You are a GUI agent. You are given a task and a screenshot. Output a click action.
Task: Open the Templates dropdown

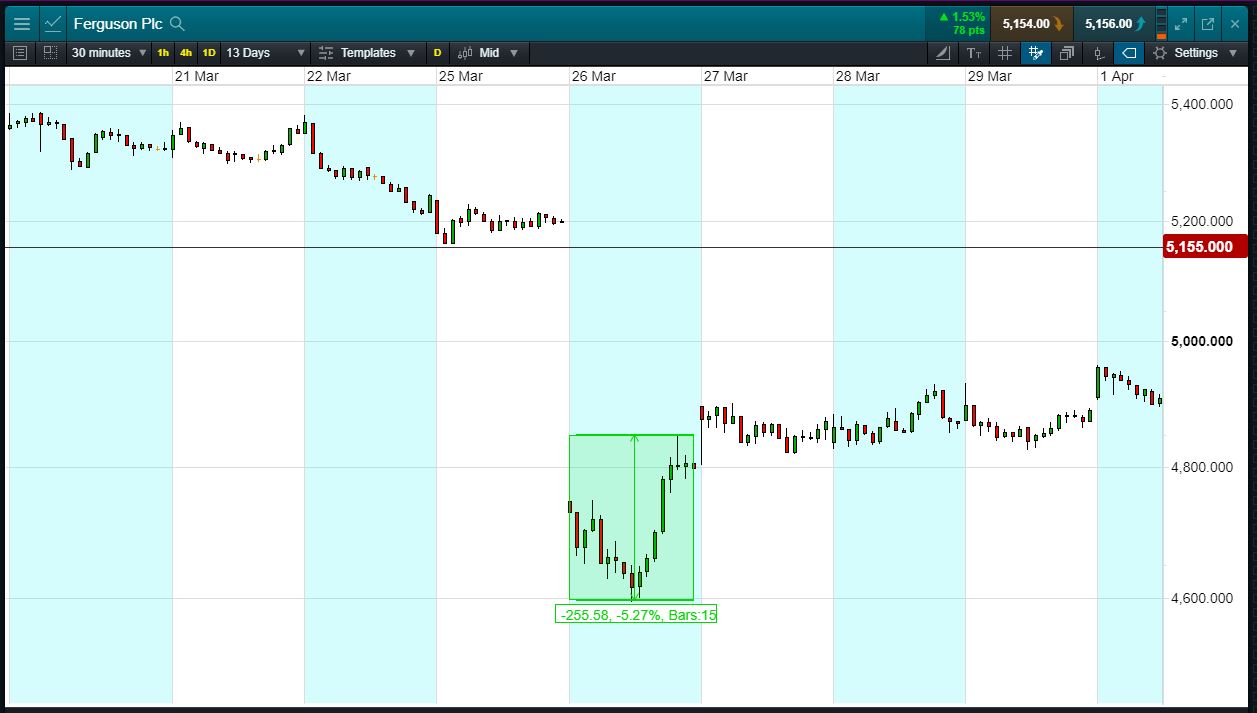(x=366, y=53)
